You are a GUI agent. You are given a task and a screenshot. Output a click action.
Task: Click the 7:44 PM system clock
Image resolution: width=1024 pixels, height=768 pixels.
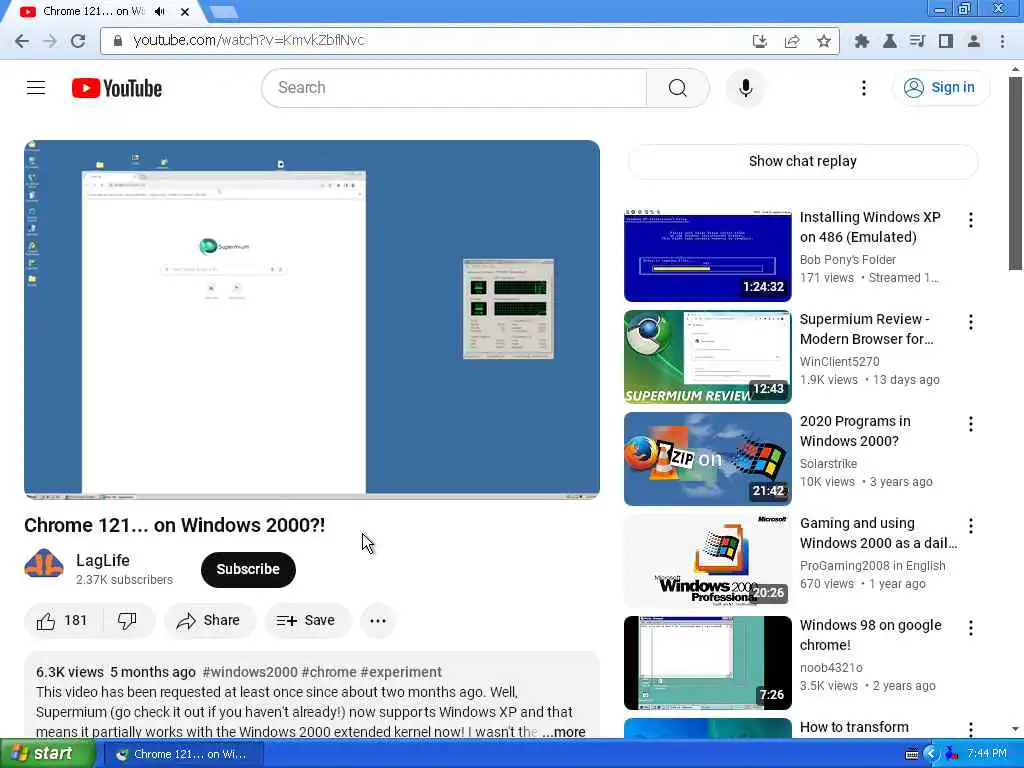[x=987, y=754]
